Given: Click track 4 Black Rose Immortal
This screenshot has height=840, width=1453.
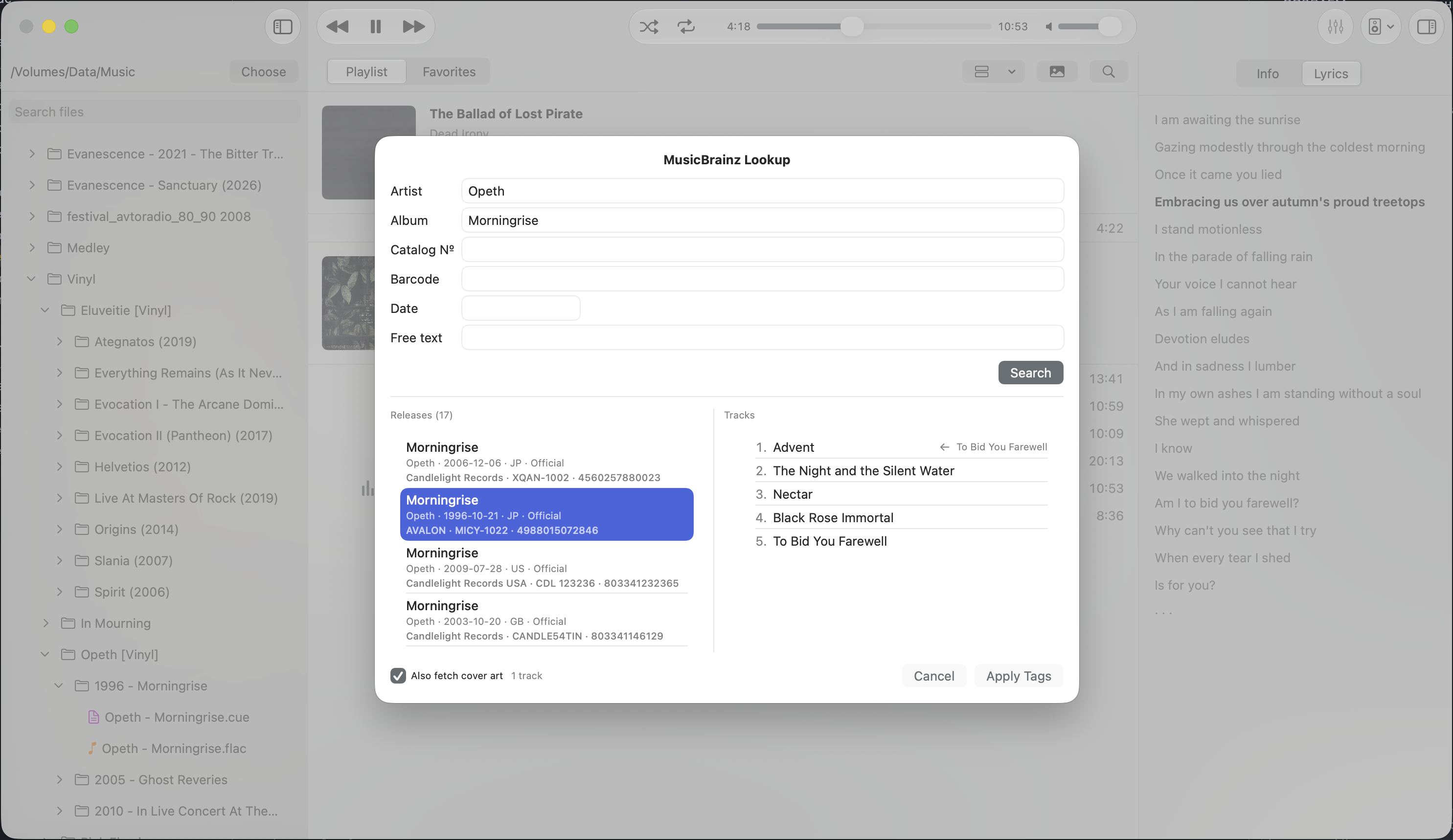Looking at the screenshot, I should tap(901, 517).
